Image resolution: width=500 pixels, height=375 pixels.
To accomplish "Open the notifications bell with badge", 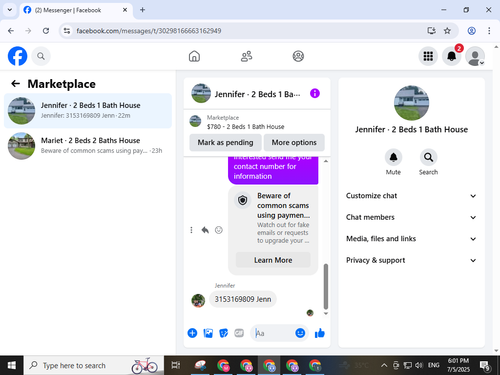I will (x=452, y=56).
